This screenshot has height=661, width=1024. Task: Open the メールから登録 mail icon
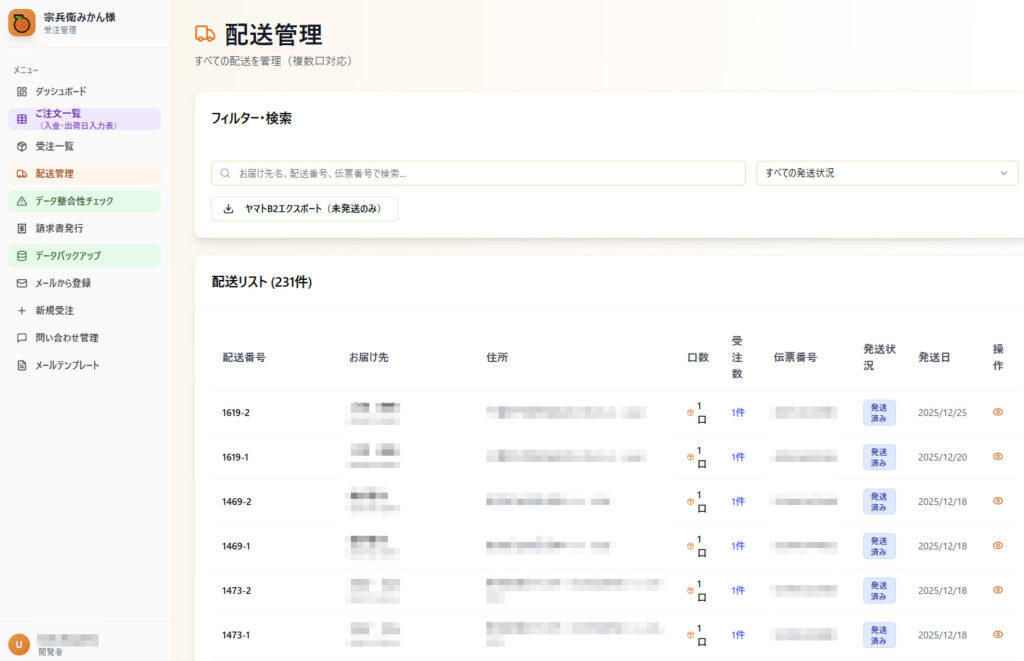[20, 283]
